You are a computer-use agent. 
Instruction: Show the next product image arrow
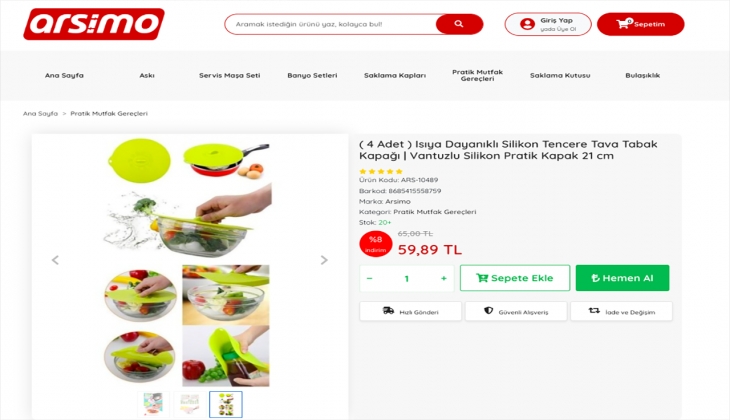[324, 260]
